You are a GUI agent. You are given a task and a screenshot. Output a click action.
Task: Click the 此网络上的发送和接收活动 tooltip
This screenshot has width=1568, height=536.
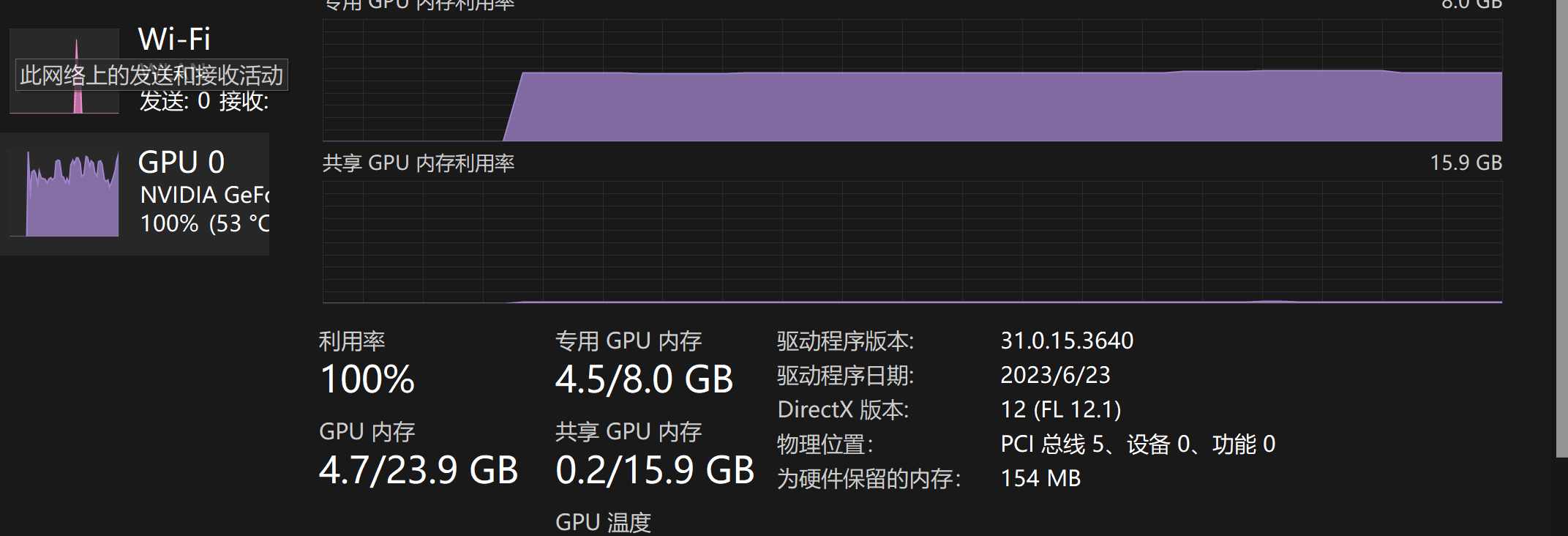coord(151,75)
